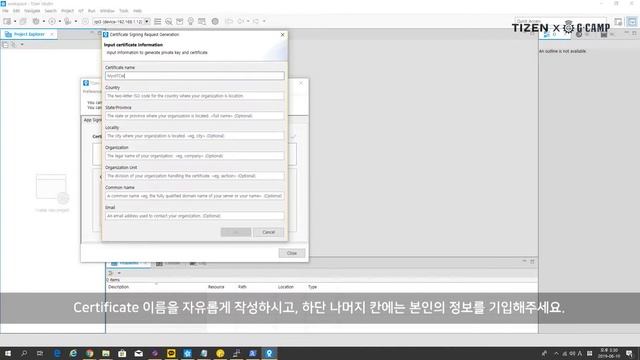The image size is (640, 360).
Task: Open the Edit menu
Action: pyautogui.click(x=16, y=11)
